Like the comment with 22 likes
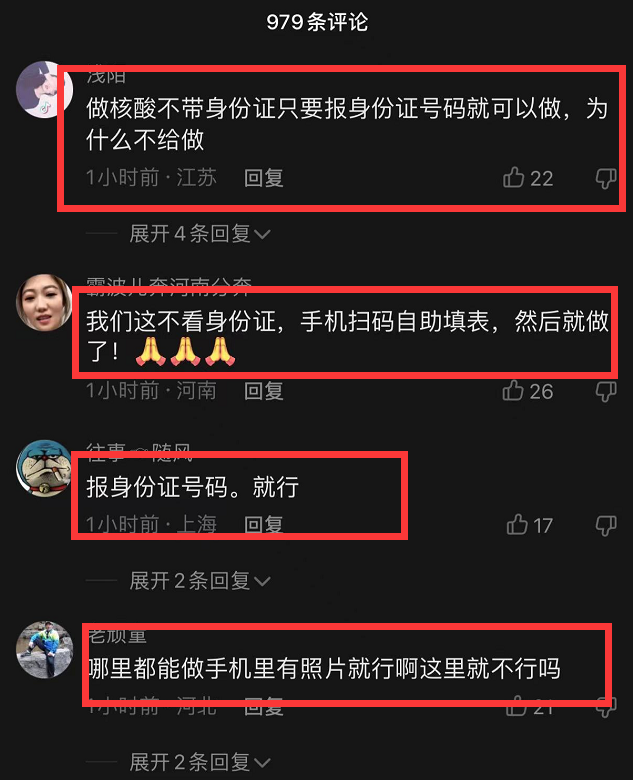The height and width of the screenshot is (780, 633). click(514, 177)
